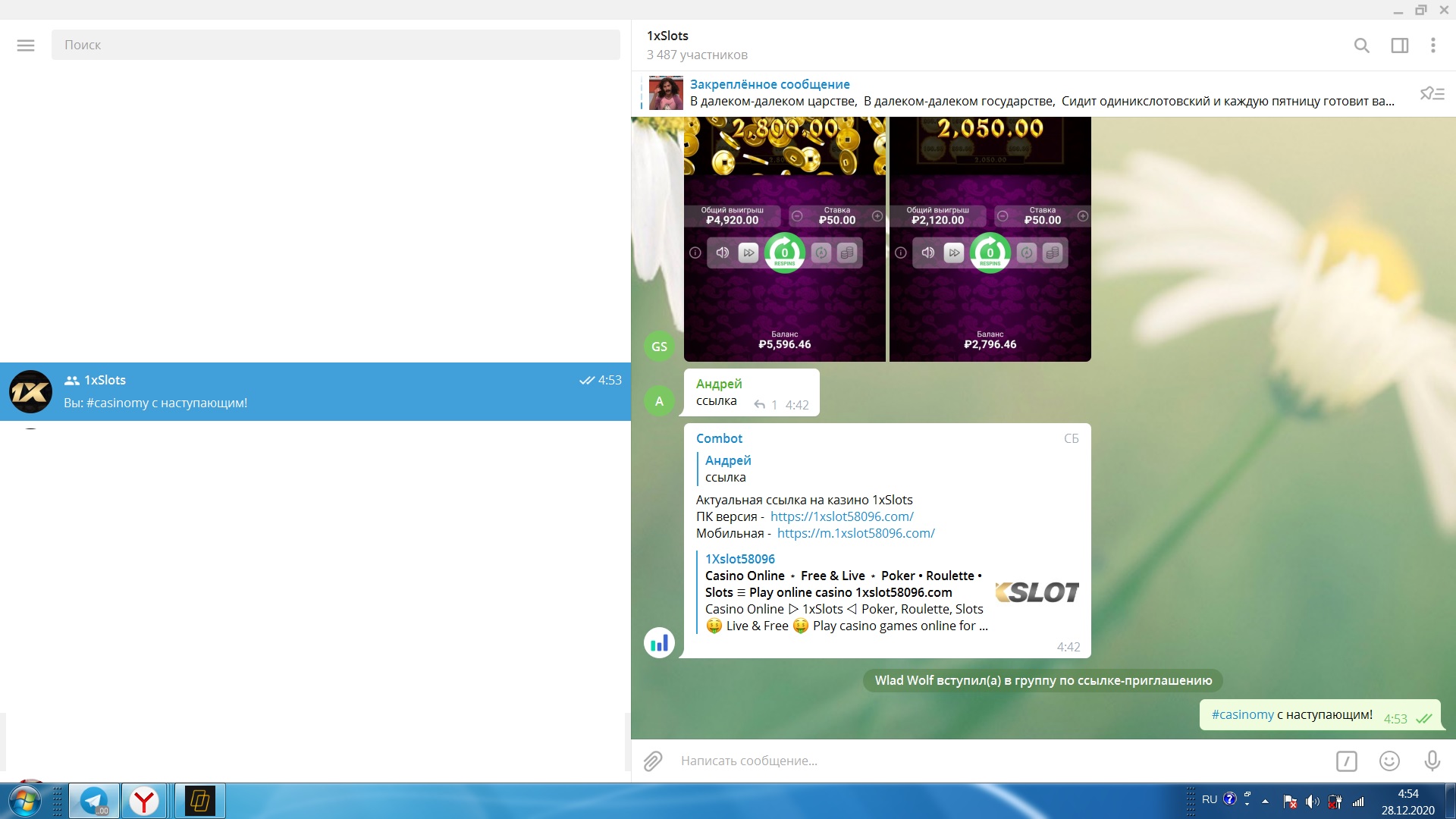Viewport: 1456px width, 819px height.
Task: Open Yandex Browser from the taskbar
Action: tap(144, 801)
